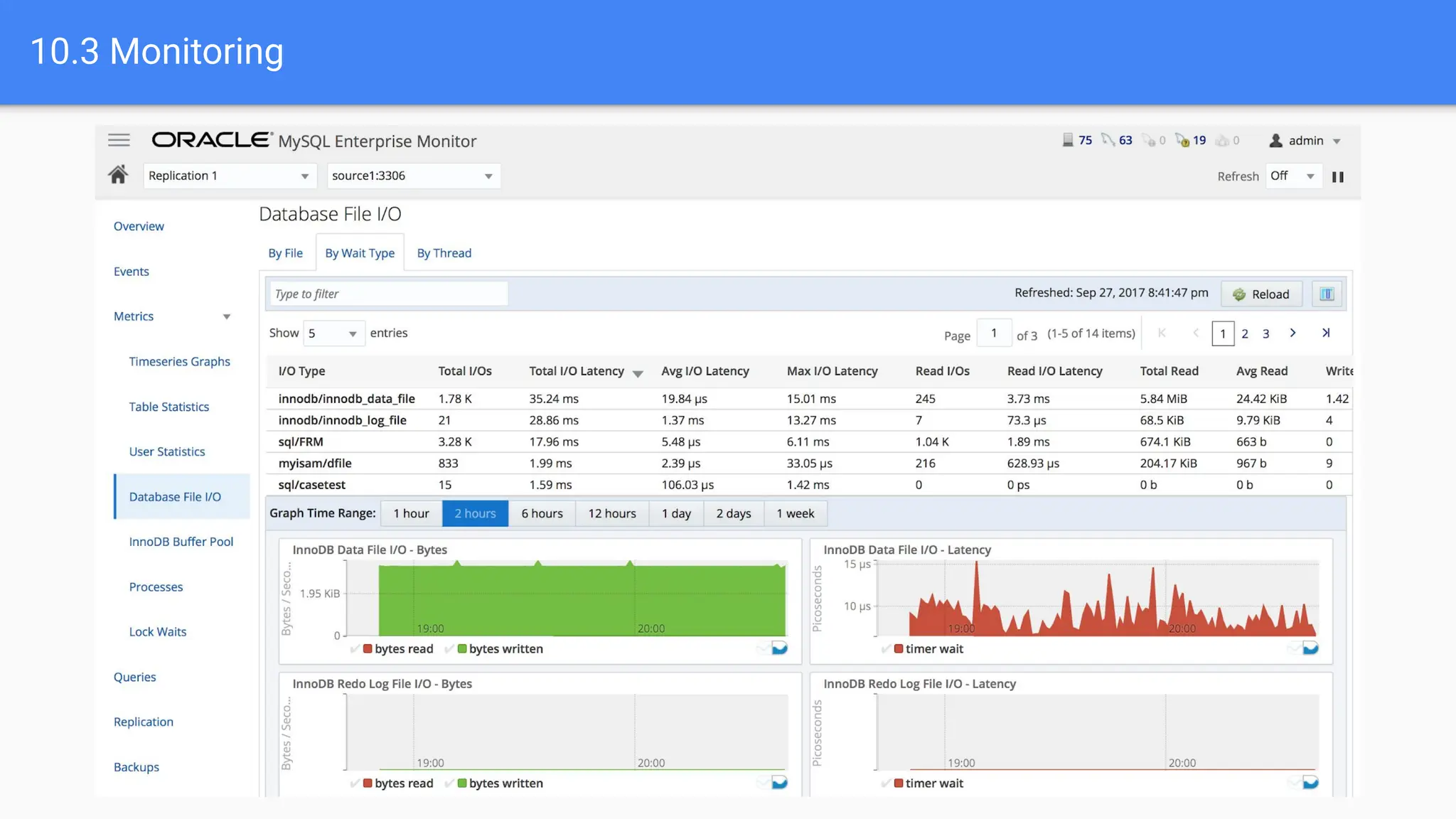Open Replication in the sidebar
The image size is (1456, 819).
pyautogui.click(x=144, y=722)
